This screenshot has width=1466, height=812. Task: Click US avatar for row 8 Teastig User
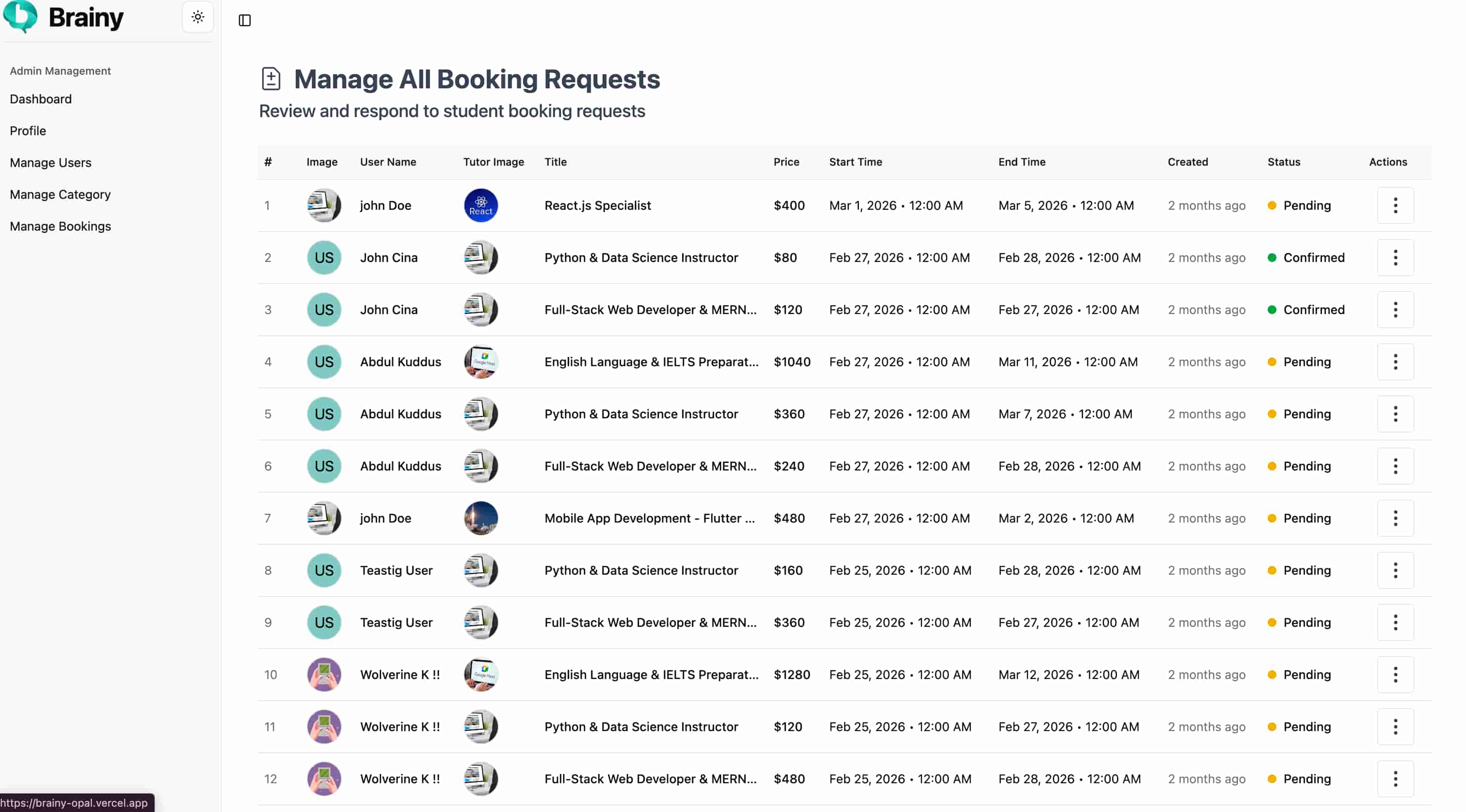click(324, 570)
